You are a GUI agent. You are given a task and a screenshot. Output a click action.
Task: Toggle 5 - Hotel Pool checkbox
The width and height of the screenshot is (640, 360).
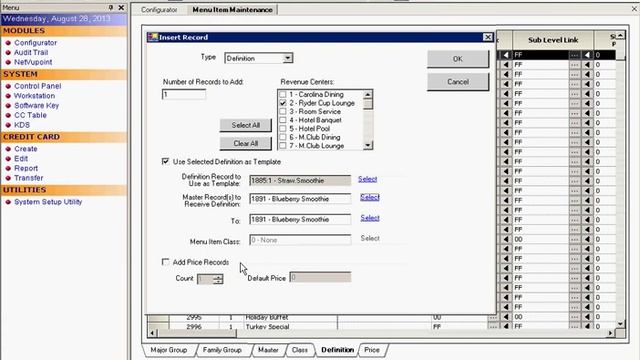tap(282, 129)
